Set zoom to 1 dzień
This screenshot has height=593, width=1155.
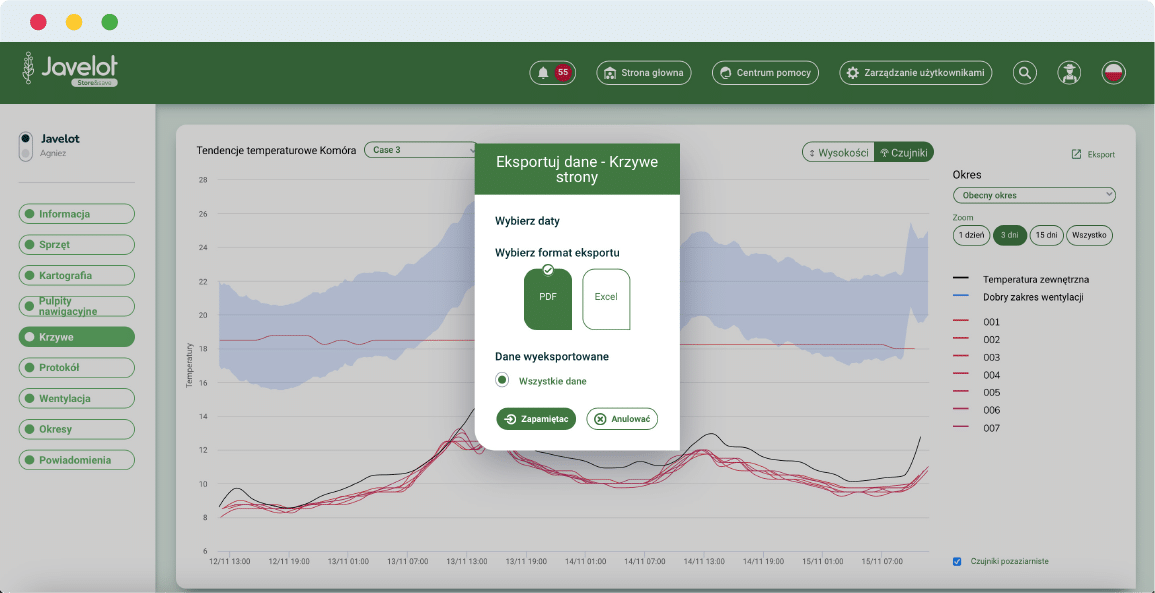click(971, 236)
